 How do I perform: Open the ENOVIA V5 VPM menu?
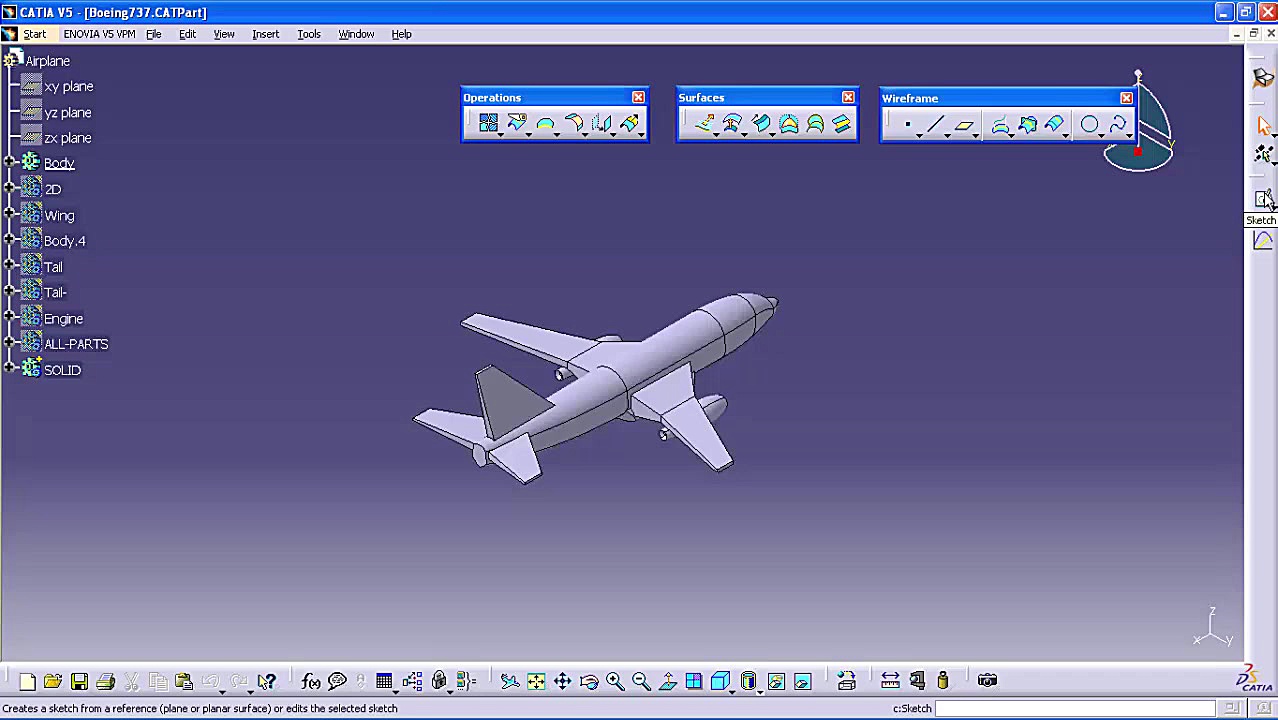99,34
